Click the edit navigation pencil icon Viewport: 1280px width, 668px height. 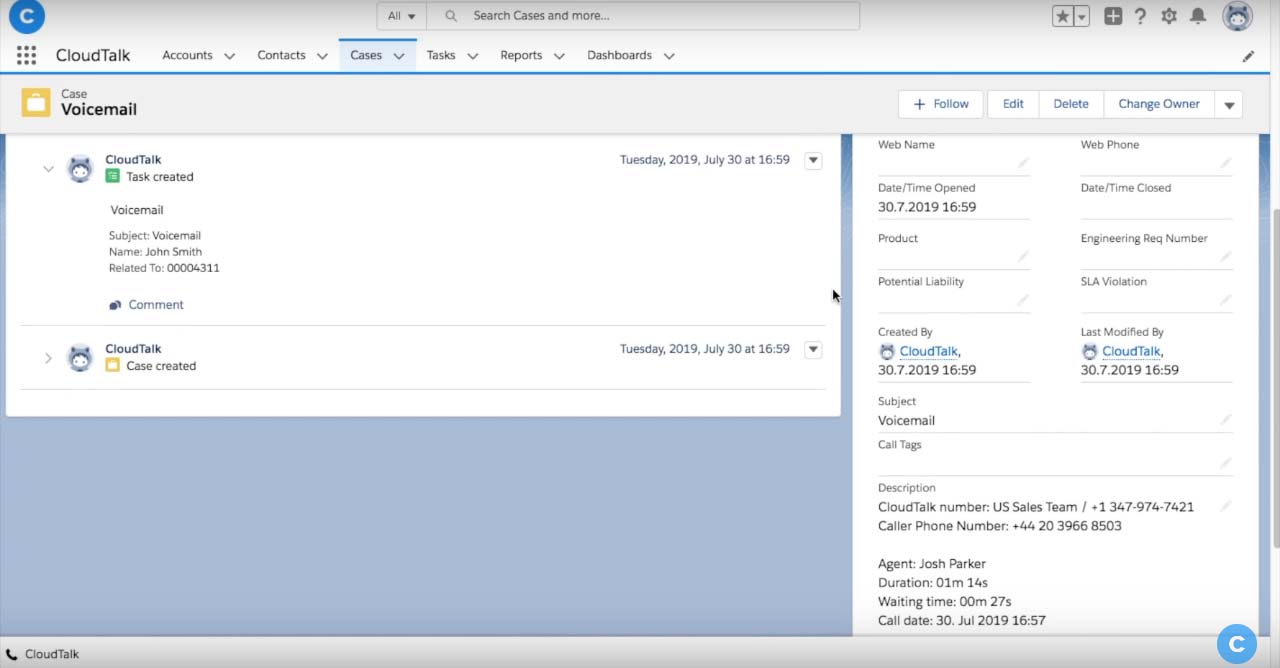click(x=1248, y=56)
